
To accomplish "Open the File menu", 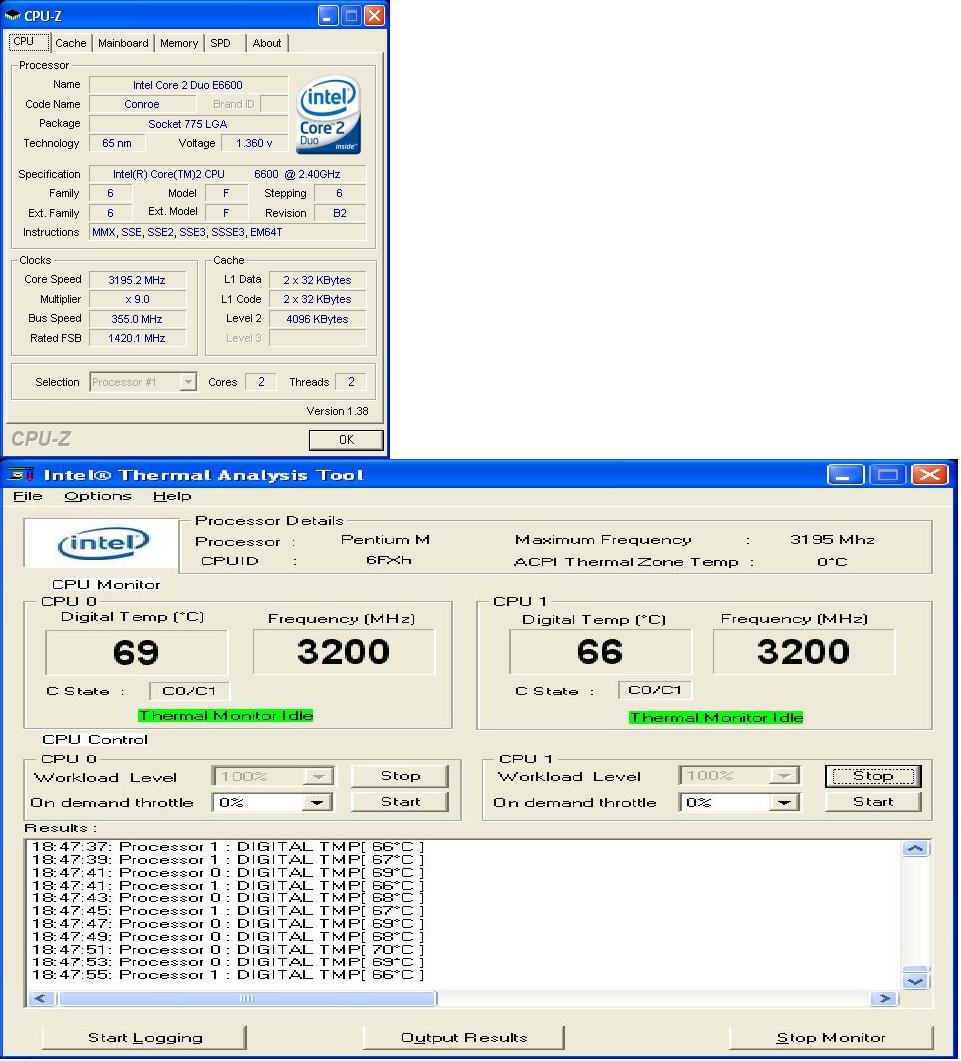I will pyautogui.click(x=28, y=496).
